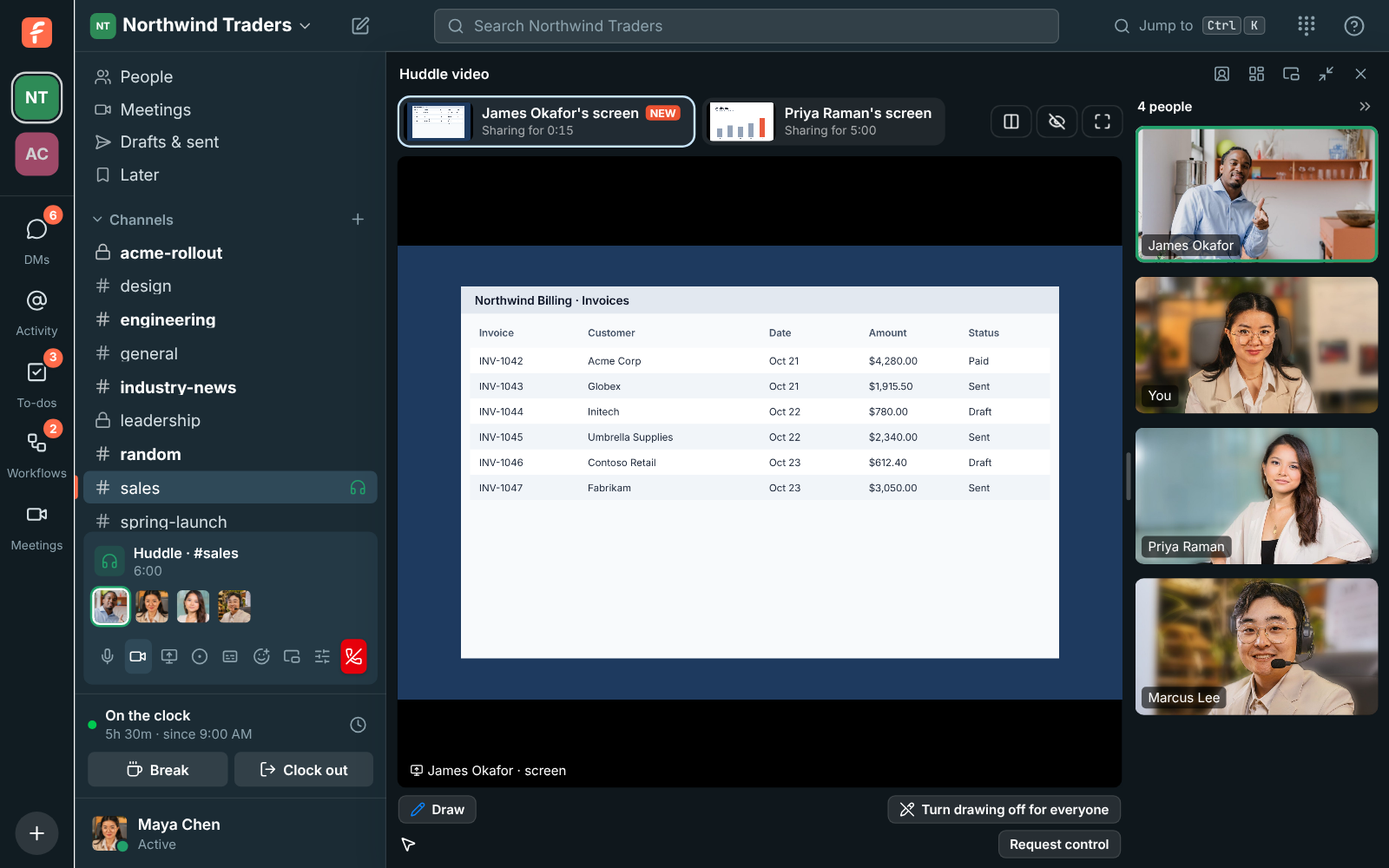The width and height of the screenshot is (1389, 868).
Task: Turn drawing off for everyone
Action: pos(1004,810)
